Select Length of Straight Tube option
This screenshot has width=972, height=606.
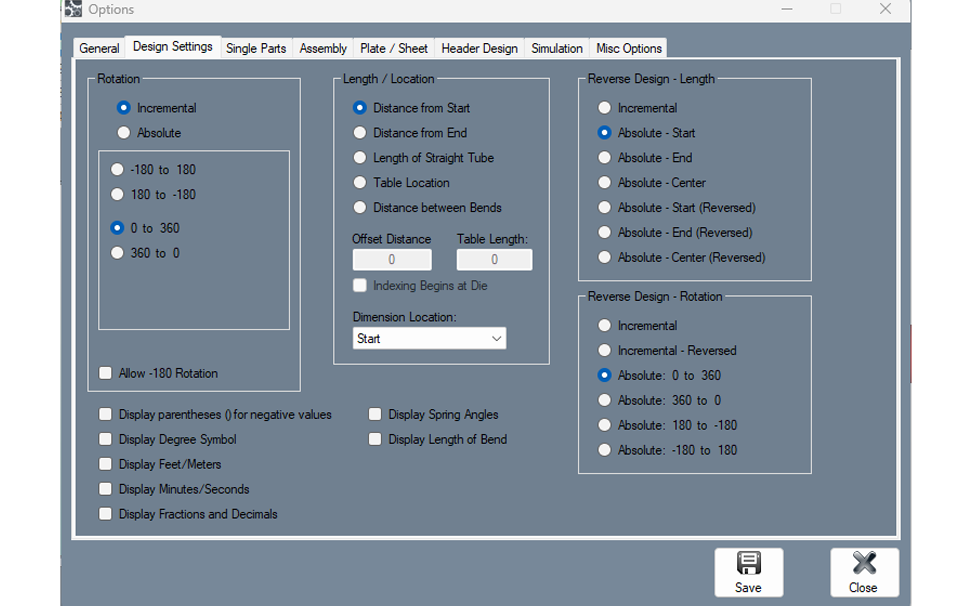click(423, 157)
